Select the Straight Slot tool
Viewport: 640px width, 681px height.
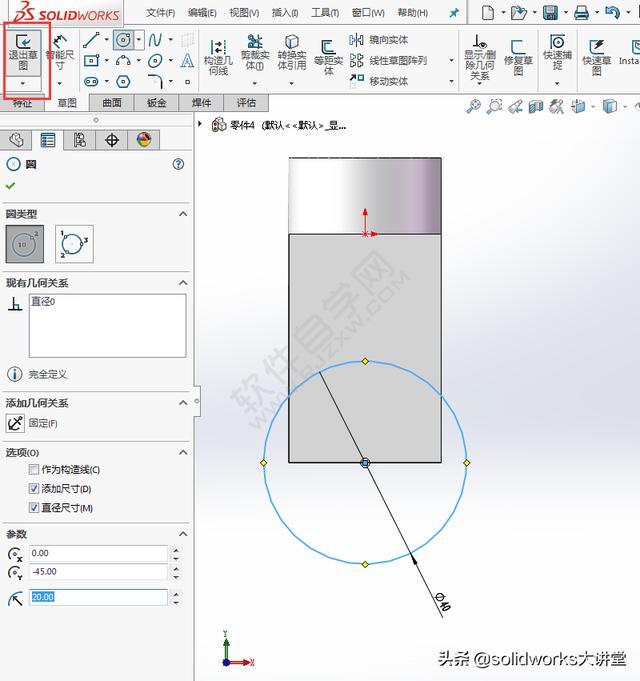pyautogui.click(x=91, y=81)
